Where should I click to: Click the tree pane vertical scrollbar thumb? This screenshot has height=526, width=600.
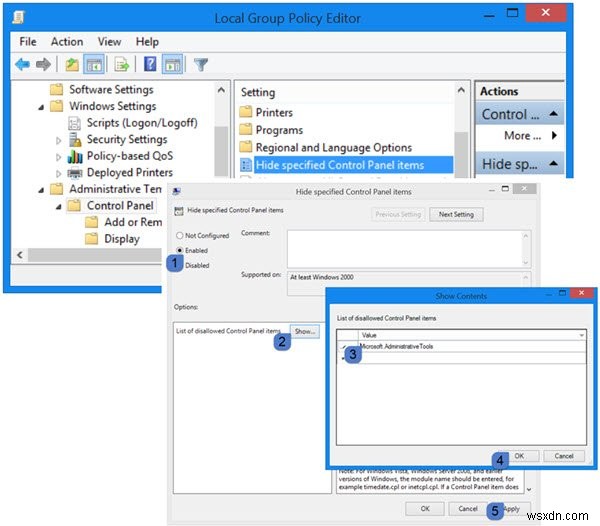click(x=221, y=151)
